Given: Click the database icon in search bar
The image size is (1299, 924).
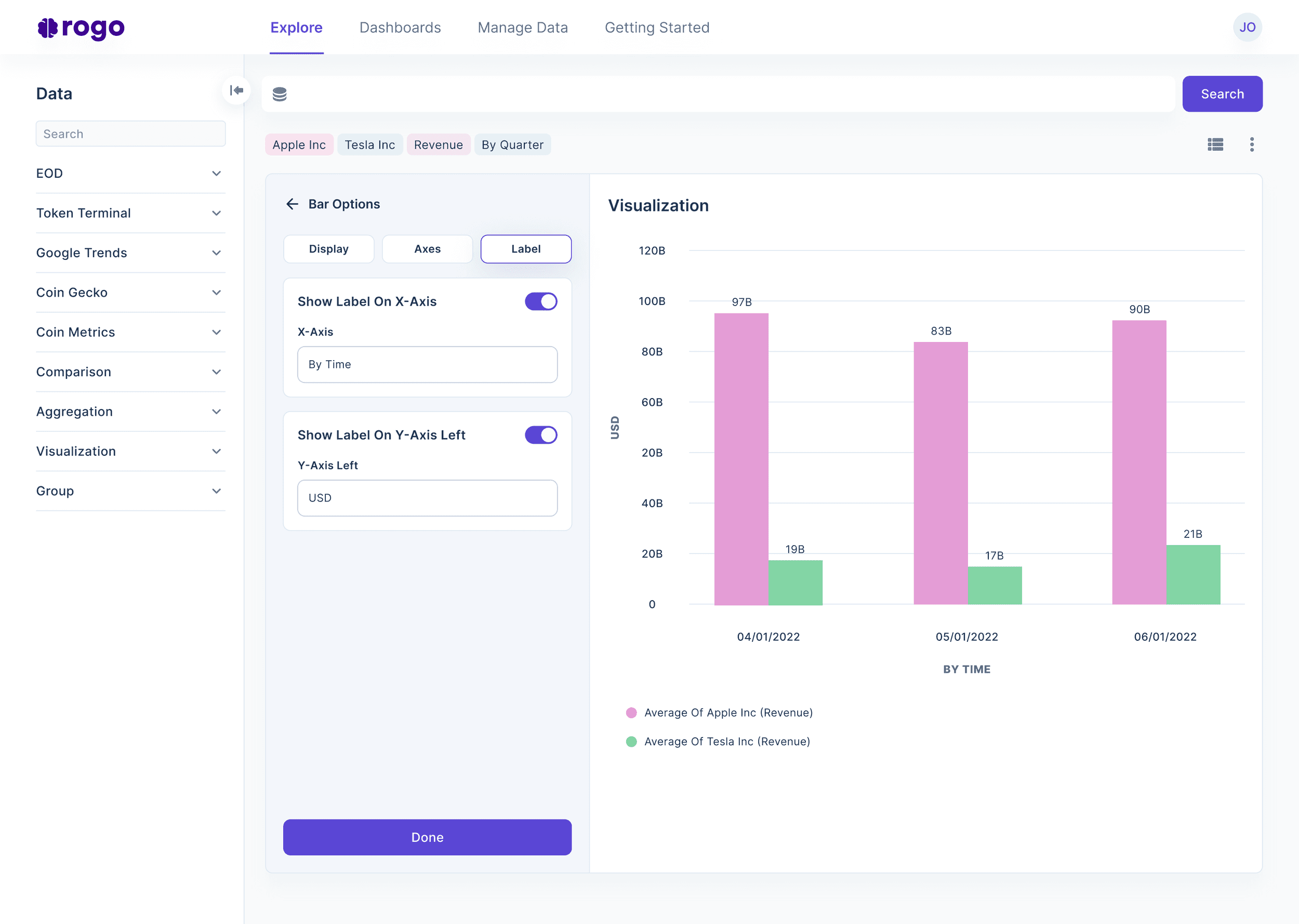Looking at the screenshot, I should point(279,94).
